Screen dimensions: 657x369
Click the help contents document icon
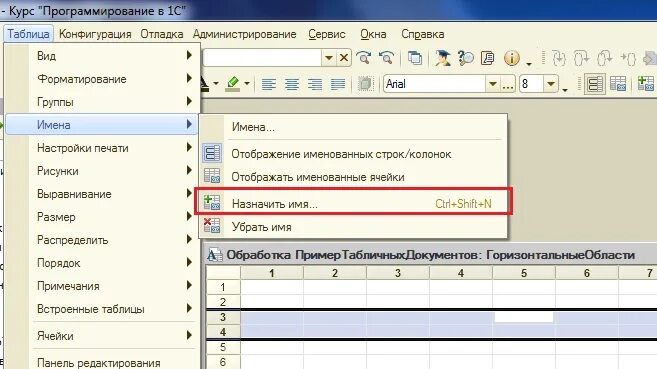[488, 58]
